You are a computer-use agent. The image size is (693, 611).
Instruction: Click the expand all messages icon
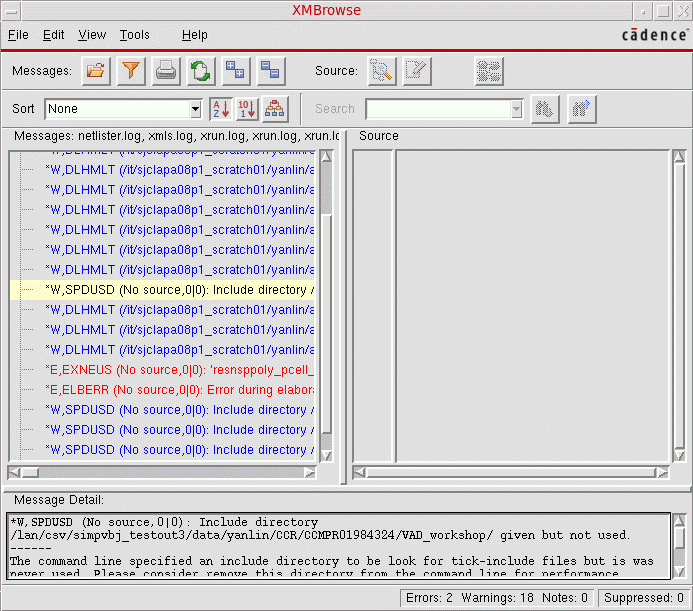236,71
